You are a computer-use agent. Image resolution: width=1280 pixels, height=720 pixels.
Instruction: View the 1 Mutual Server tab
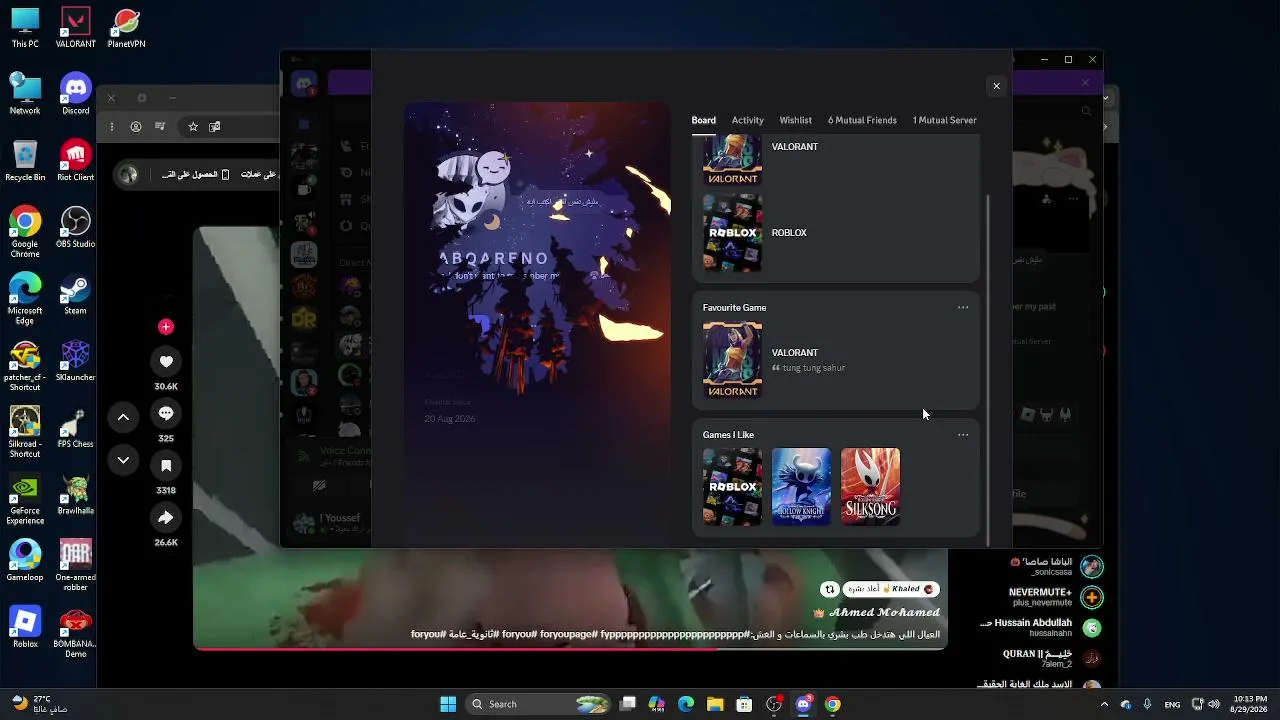point(944,120)
